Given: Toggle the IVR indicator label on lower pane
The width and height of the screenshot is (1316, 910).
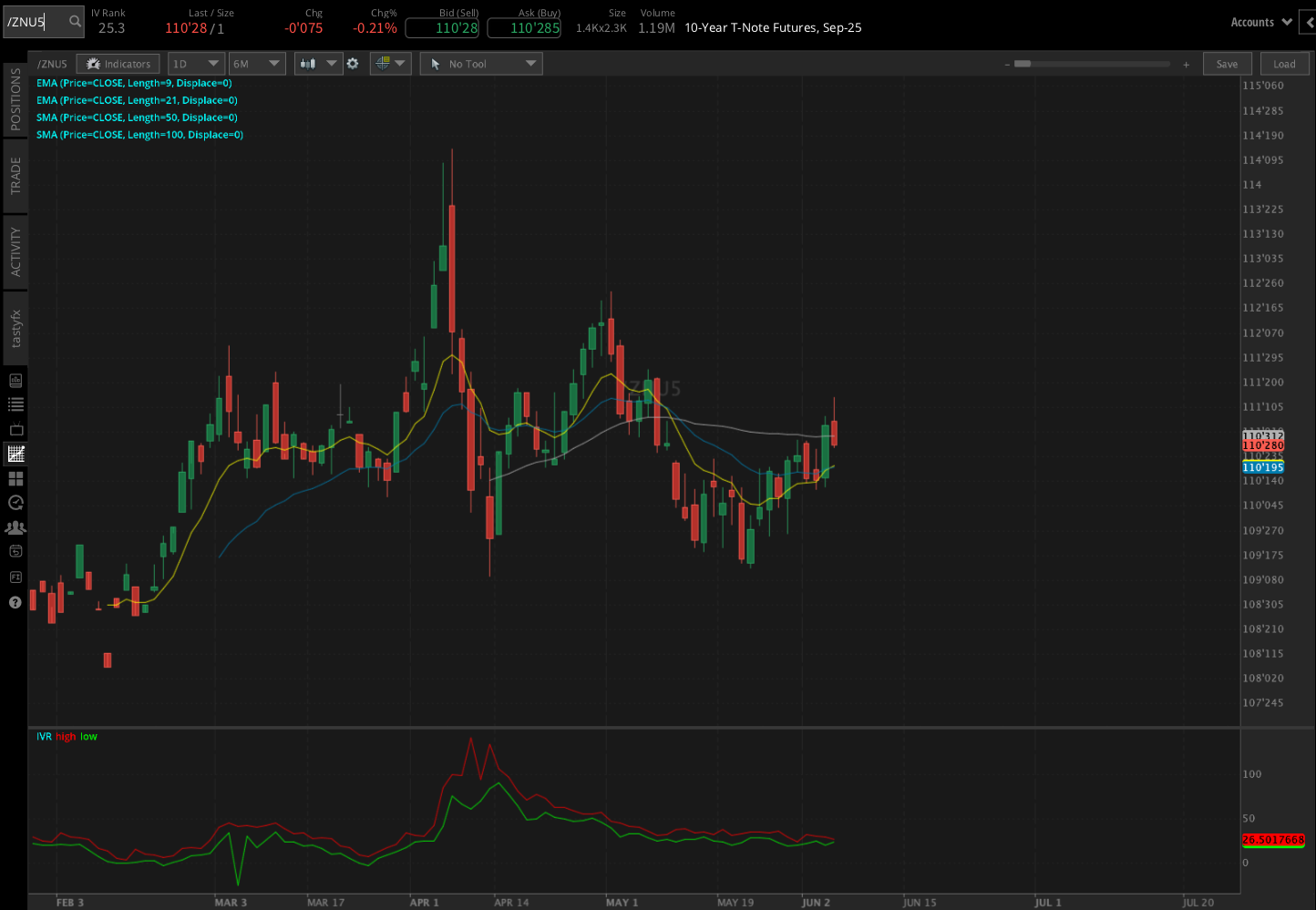Looking at the screenshot, I should (42, 736).
